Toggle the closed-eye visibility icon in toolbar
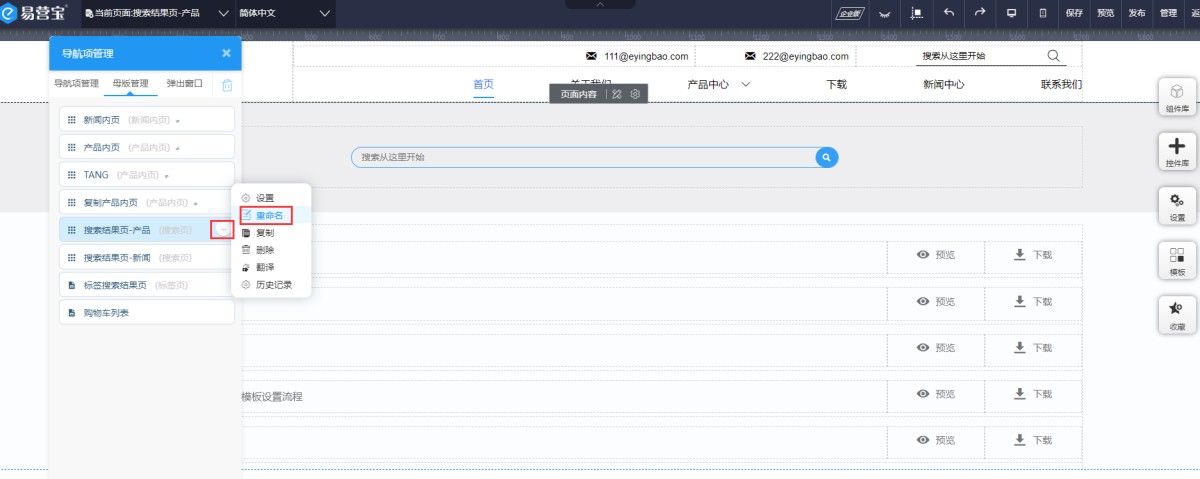 (884, 13)
